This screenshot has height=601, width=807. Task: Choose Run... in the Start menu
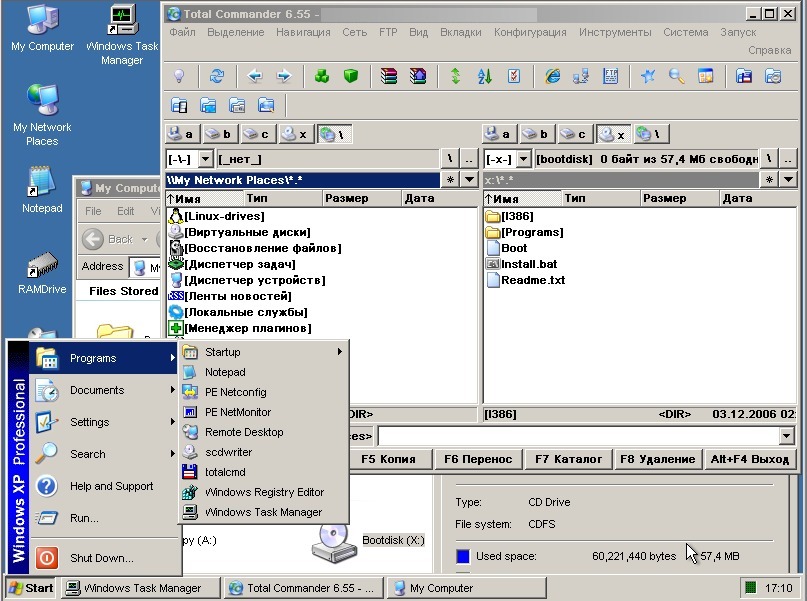pos(105,518)
